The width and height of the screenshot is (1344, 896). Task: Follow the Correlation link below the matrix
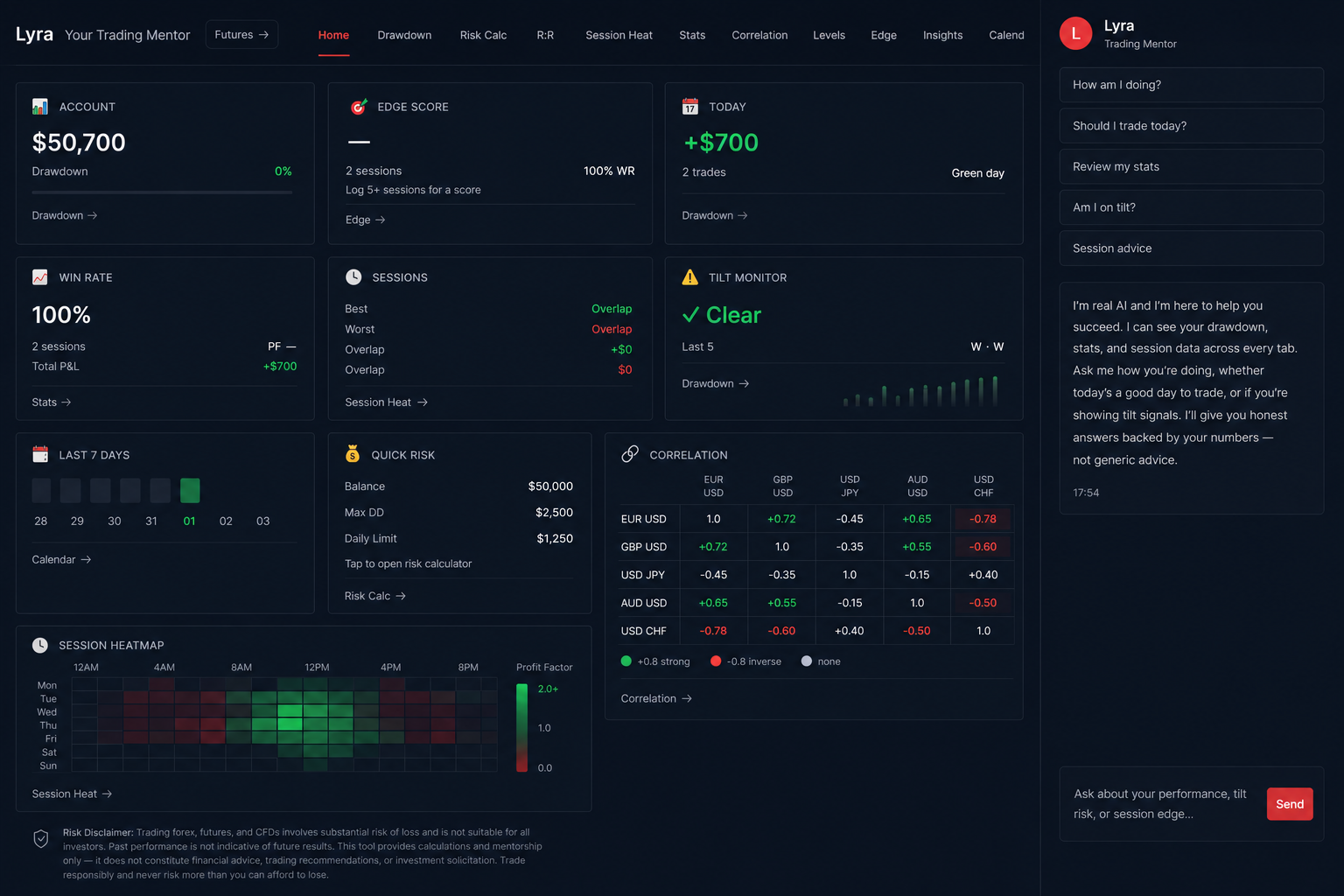pyautogui.click(x=656, y=698)
